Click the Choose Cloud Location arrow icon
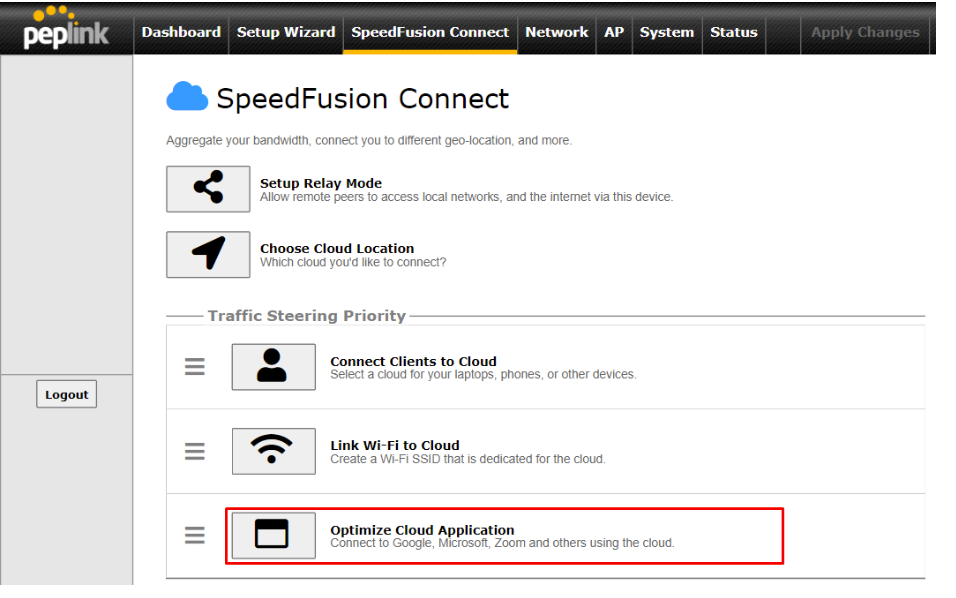This screenshot has height=598, width=956. (208, 254)
